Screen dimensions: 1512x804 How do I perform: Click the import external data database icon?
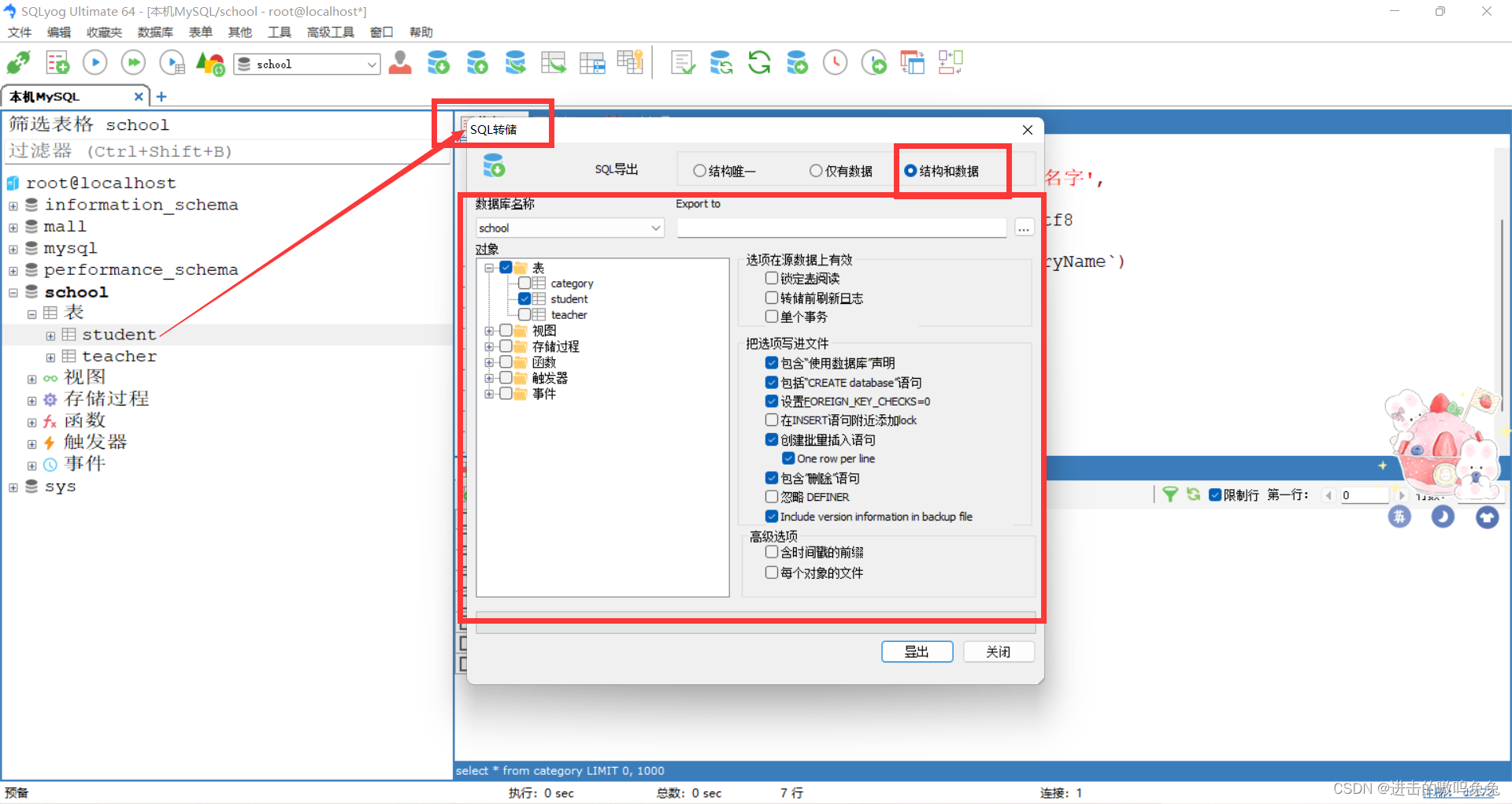438,62
